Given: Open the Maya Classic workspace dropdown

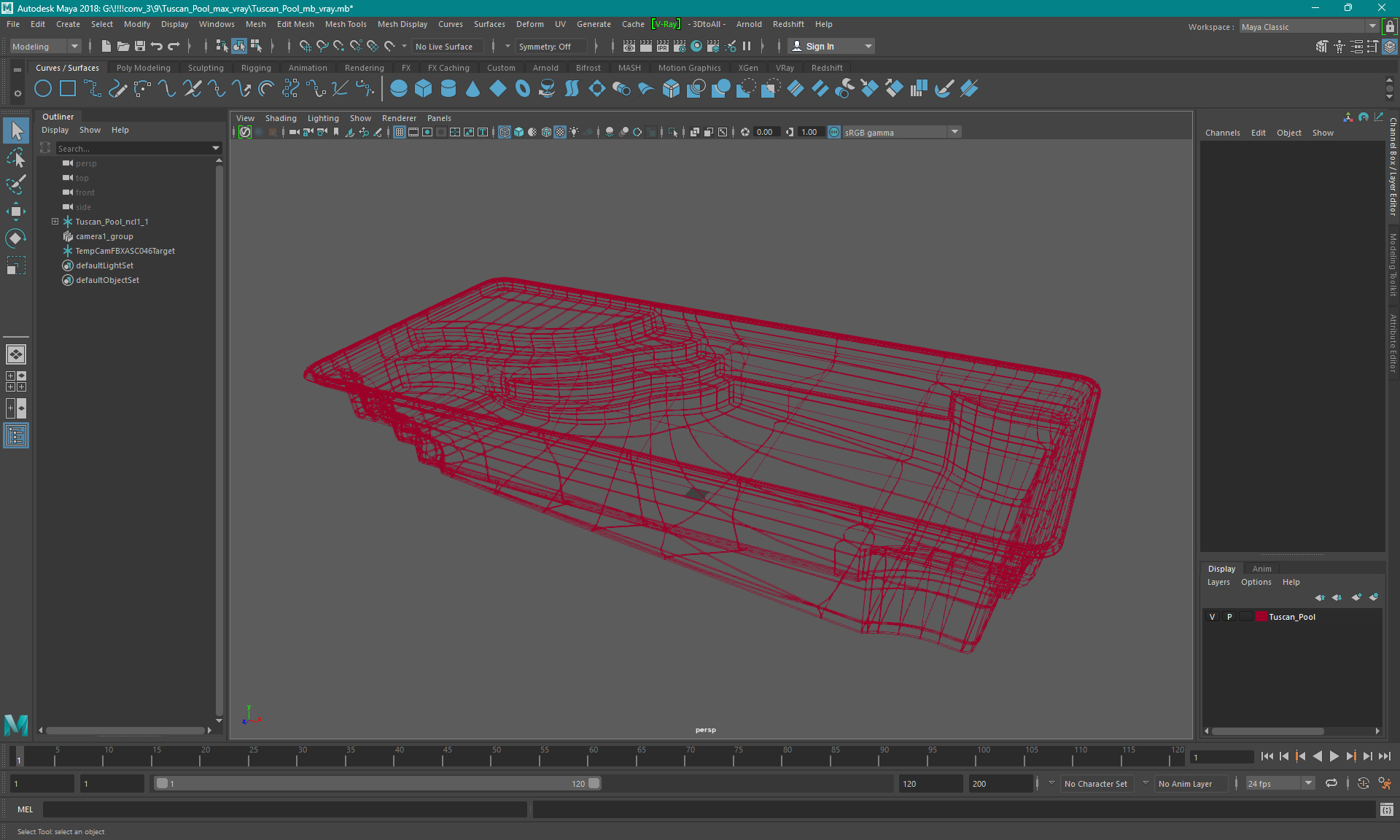Looking at the screenshot, I should click(x=1309, y=26).
